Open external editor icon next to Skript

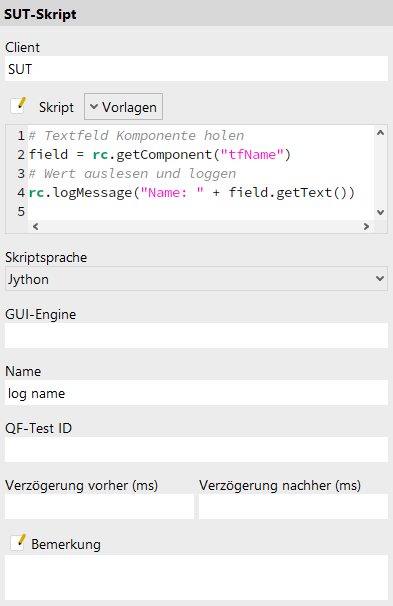coord(18,106)
